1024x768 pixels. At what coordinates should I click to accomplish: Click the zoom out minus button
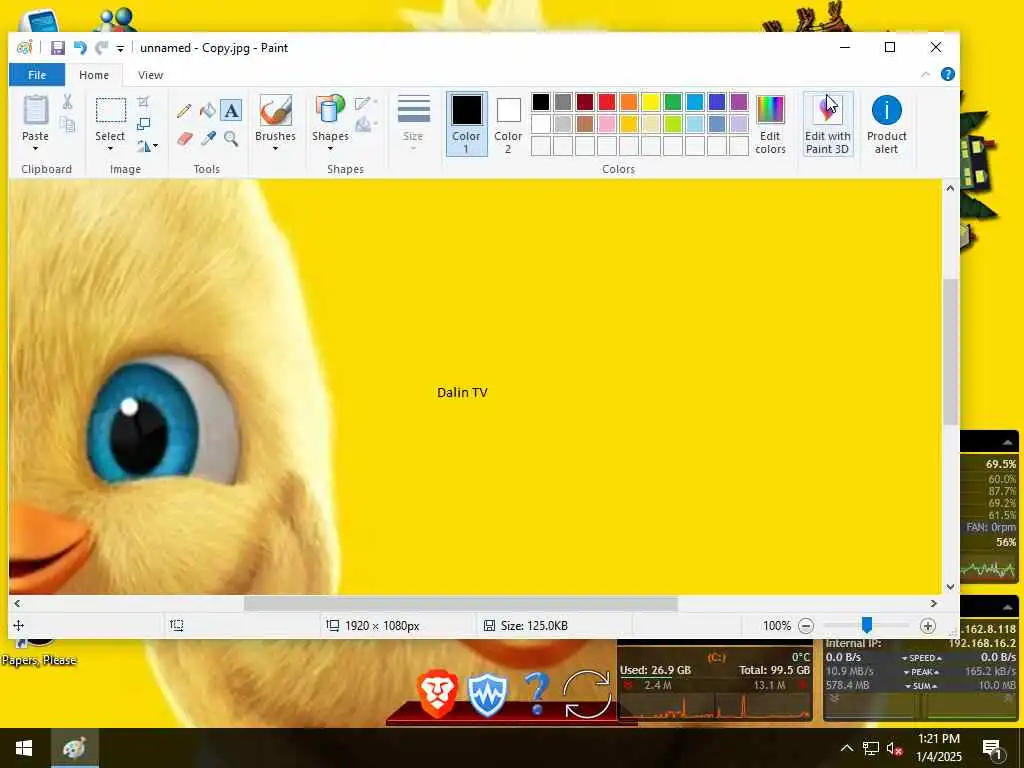click(806, 626)
